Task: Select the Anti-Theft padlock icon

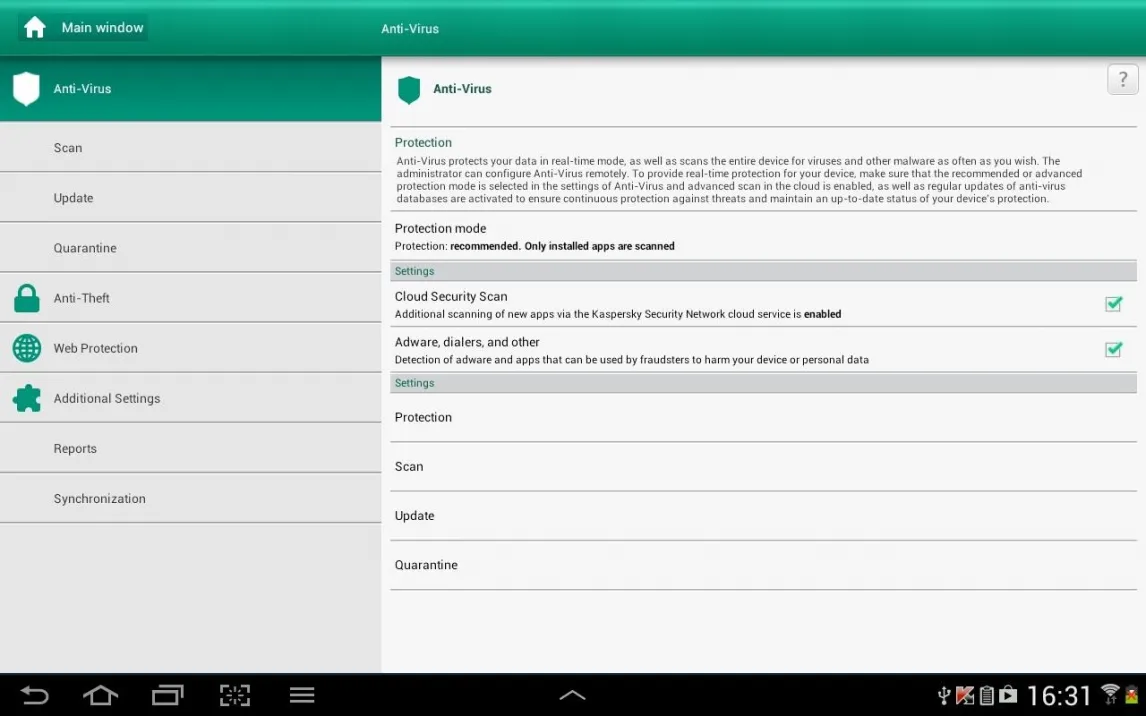Action: pos(27,298)
